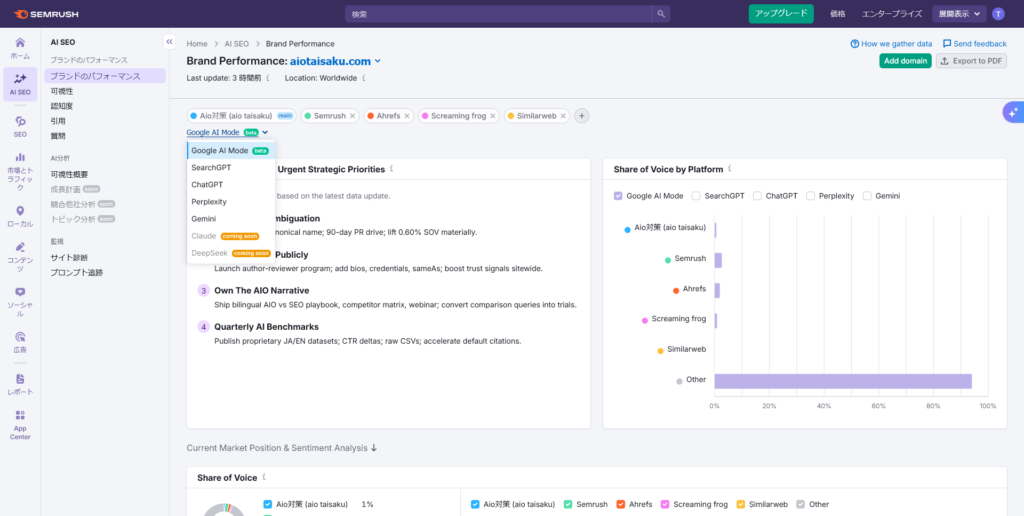Add competitor with the plus icon

click(582, 116)
